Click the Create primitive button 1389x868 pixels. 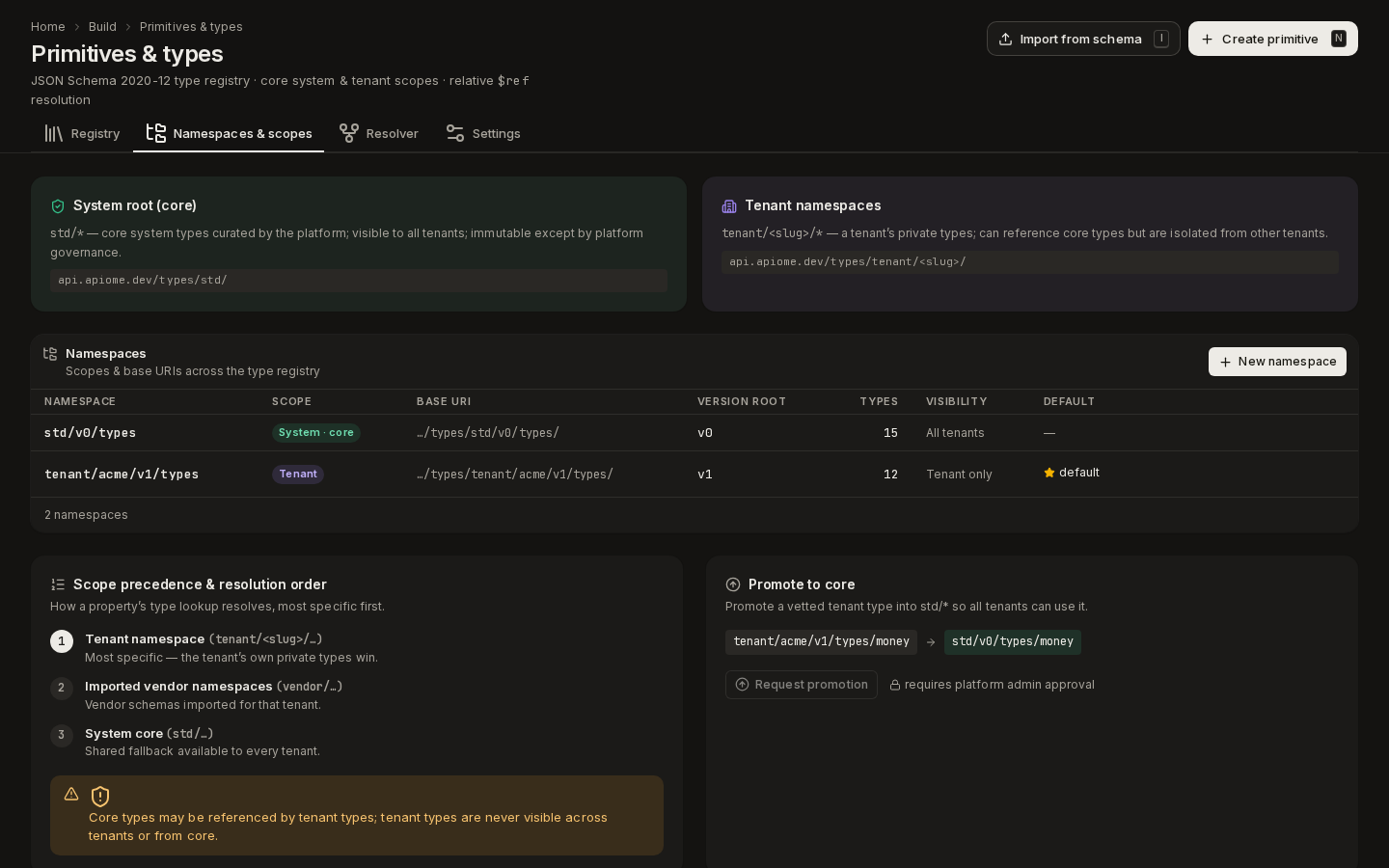[x=1273, y=39]
